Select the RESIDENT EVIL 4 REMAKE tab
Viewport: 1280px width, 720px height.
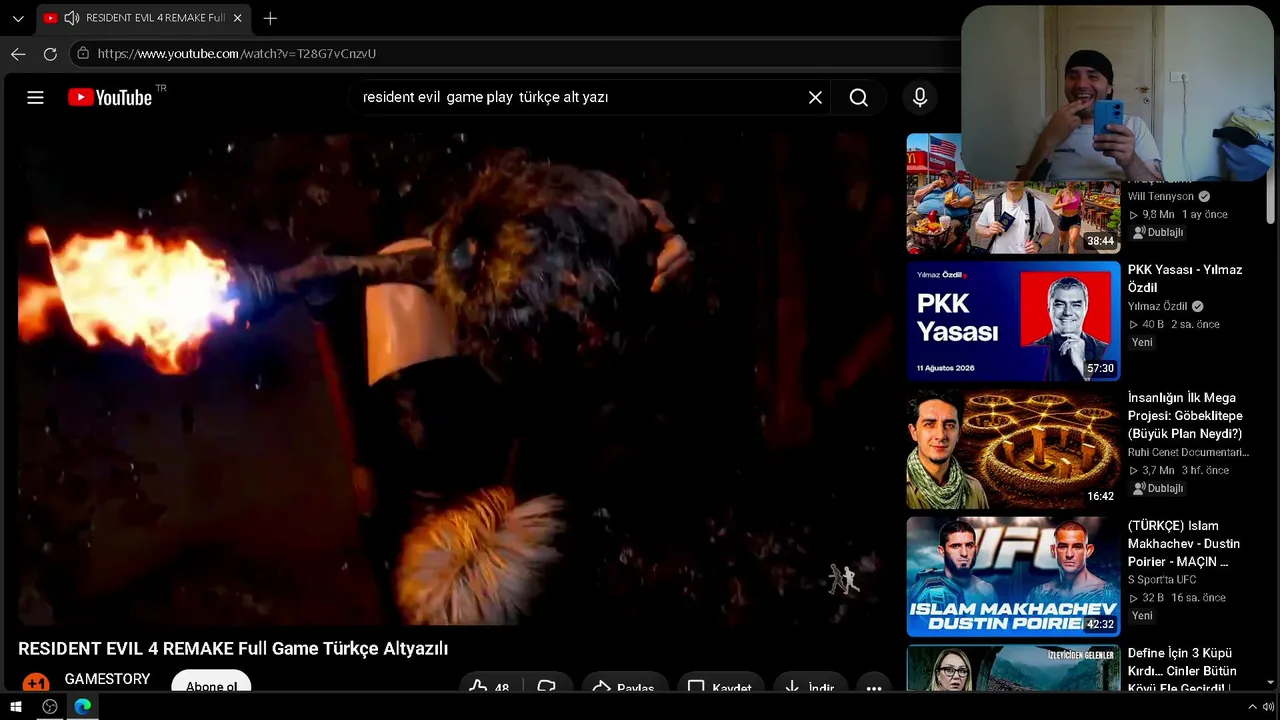pyautogui.click(x=145, y=18)
